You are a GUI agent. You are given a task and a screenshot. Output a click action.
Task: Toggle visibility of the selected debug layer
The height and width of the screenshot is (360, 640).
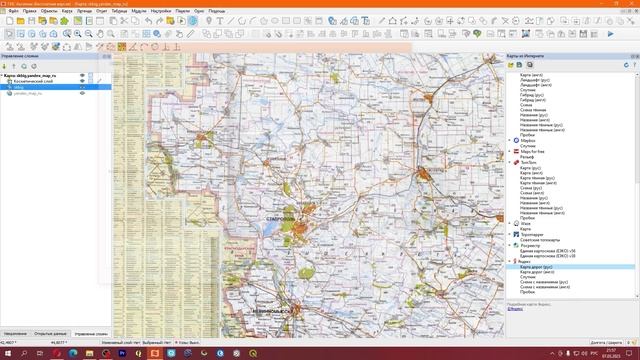[x=82, y=87]
